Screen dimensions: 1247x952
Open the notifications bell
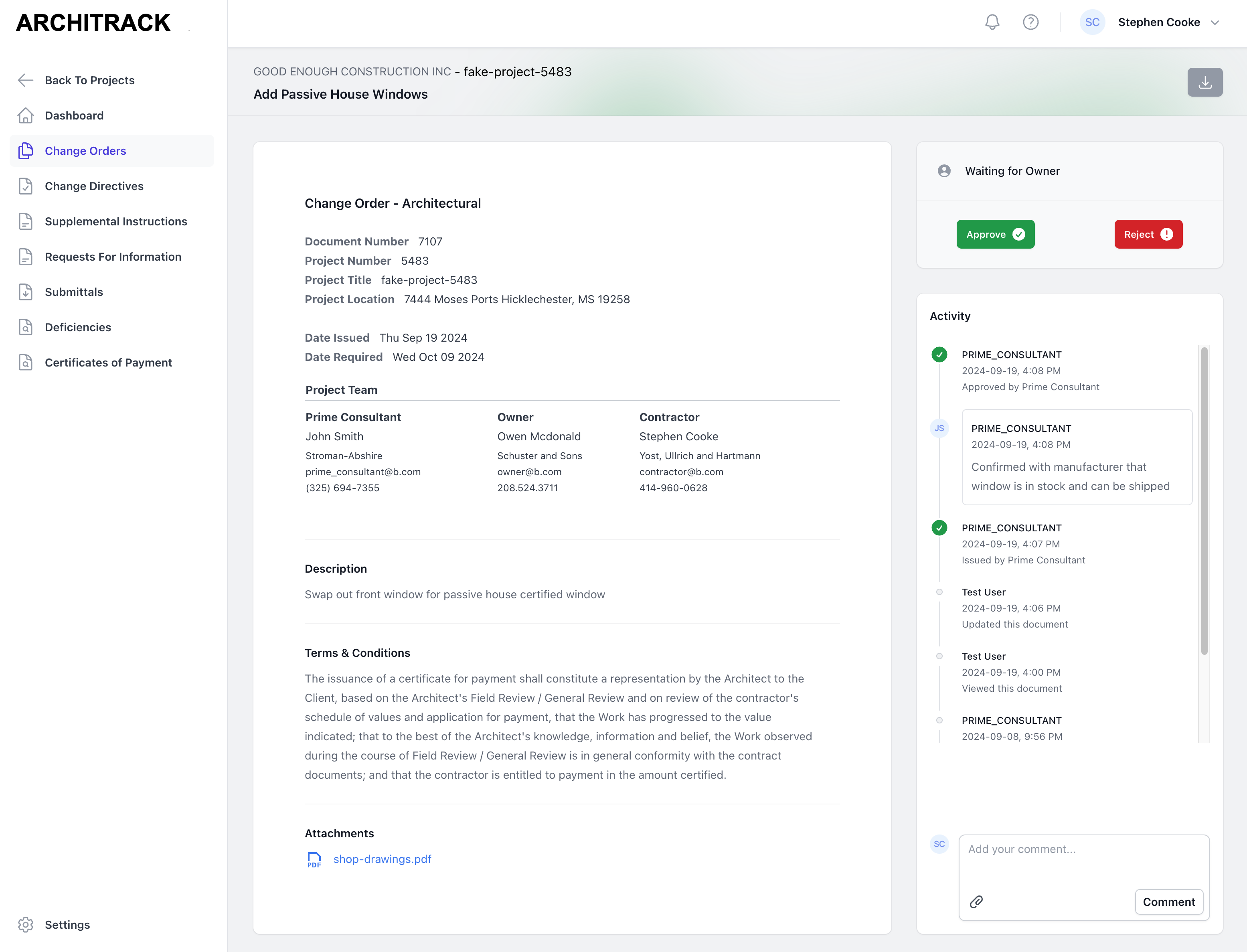coord(992,22)
